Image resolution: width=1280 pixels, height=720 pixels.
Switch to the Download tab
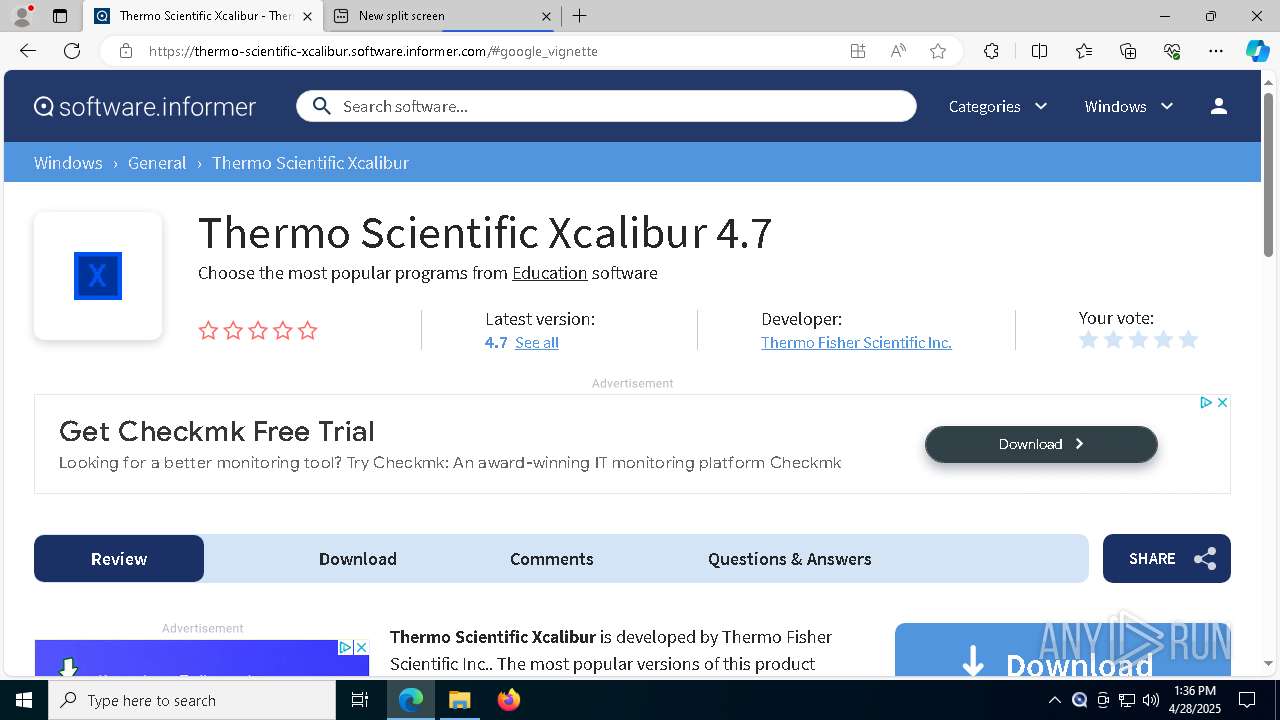coord(358,559)
